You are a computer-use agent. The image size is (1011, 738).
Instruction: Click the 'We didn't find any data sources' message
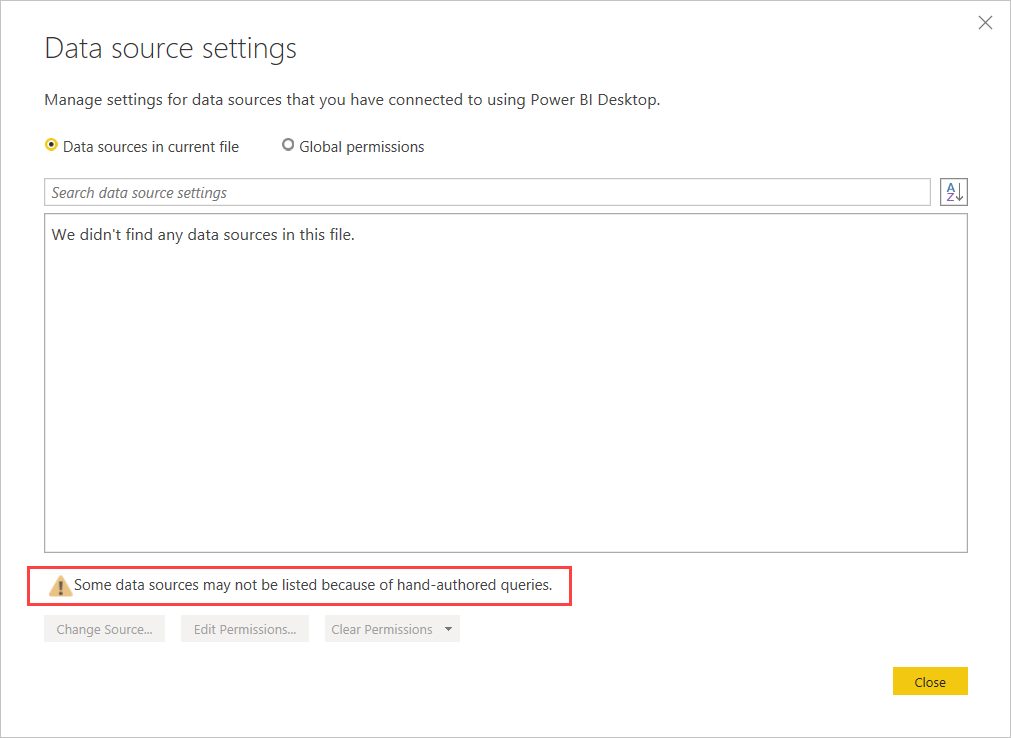[203, 235]
